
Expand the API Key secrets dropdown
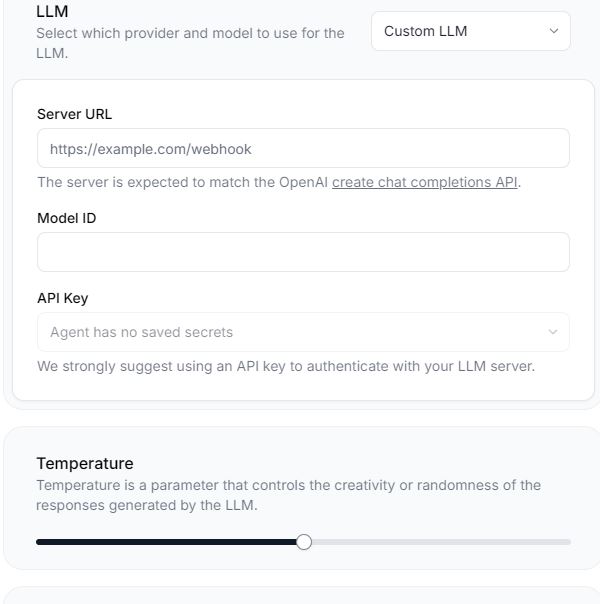click(303, 332)
